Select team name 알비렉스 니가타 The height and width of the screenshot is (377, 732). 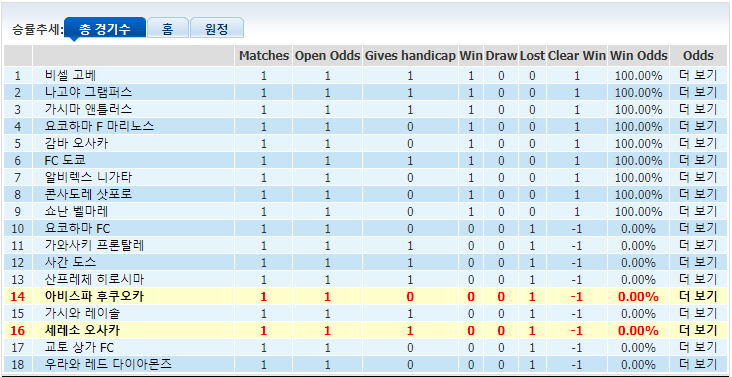point(89,178)
